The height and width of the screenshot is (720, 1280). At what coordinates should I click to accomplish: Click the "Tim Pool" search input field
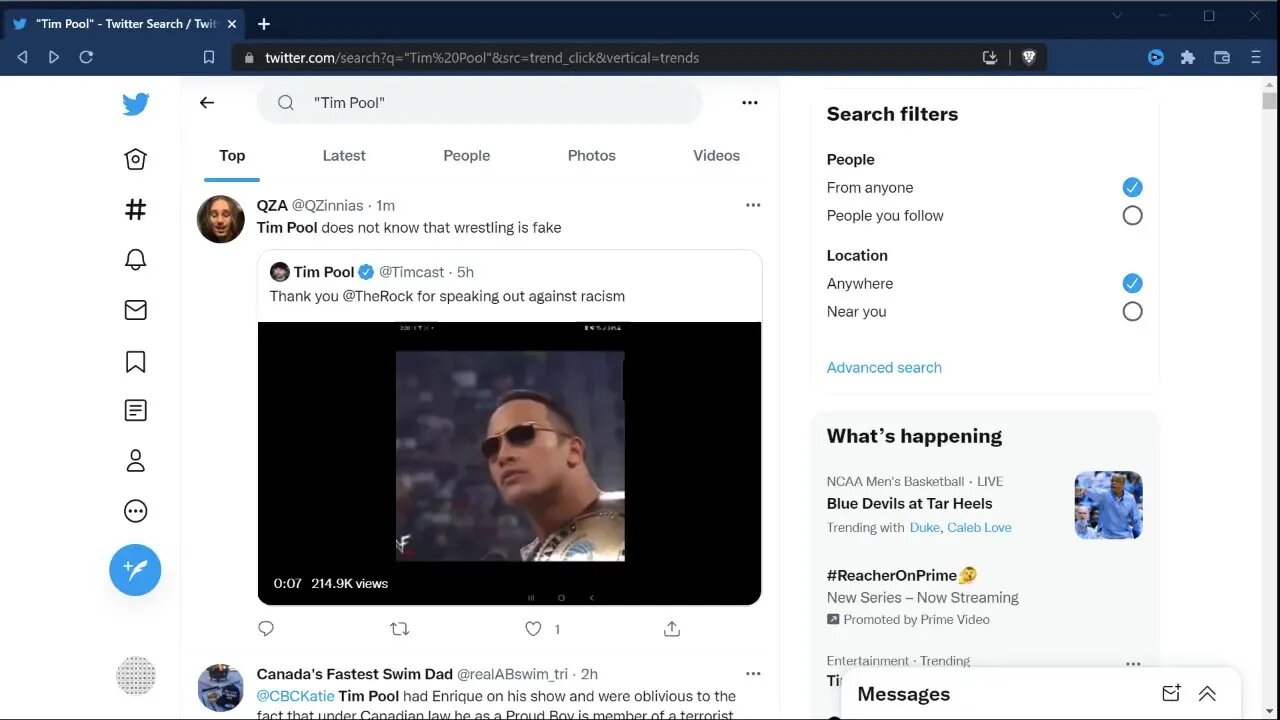[480, 102]
